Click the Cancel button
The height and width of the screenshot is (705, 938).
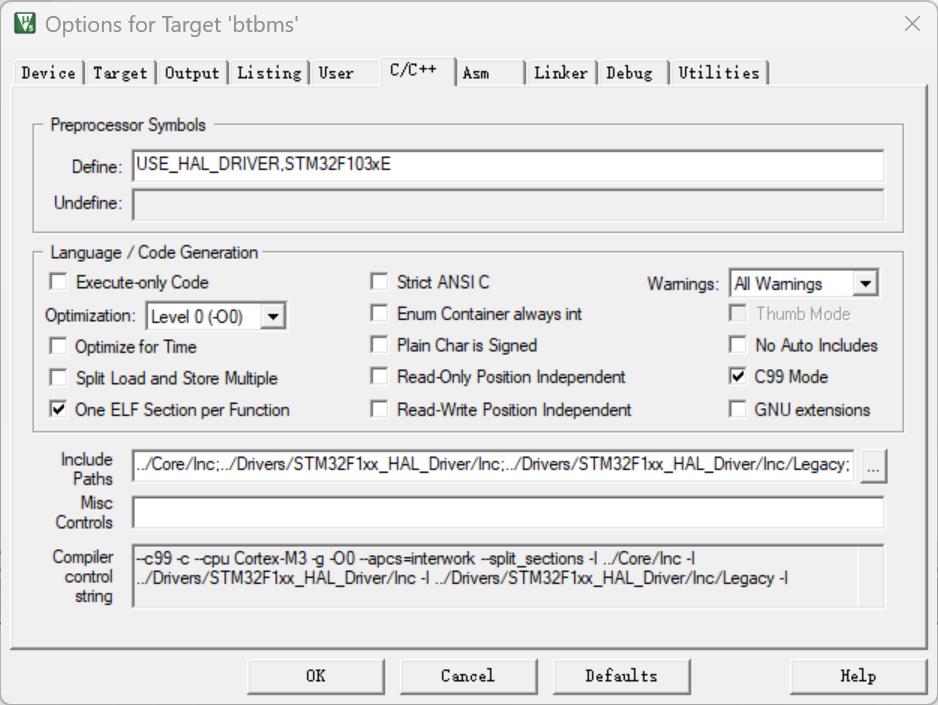point(468,676)
